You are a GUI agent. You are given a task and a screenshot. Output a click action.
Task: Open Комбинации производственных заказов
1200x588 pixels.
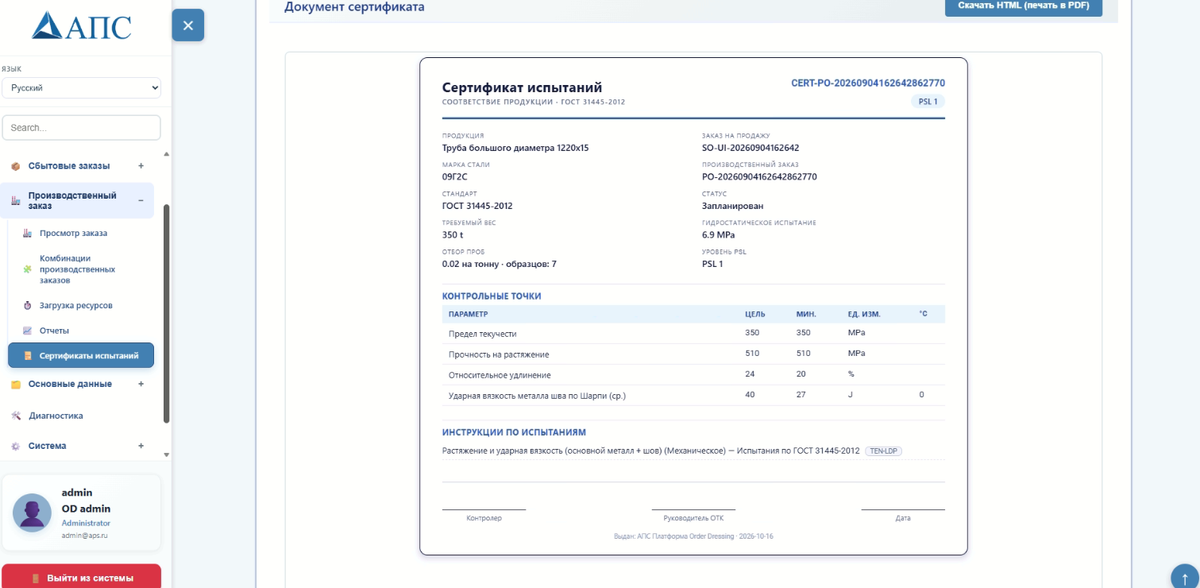[x=77, y=269]
